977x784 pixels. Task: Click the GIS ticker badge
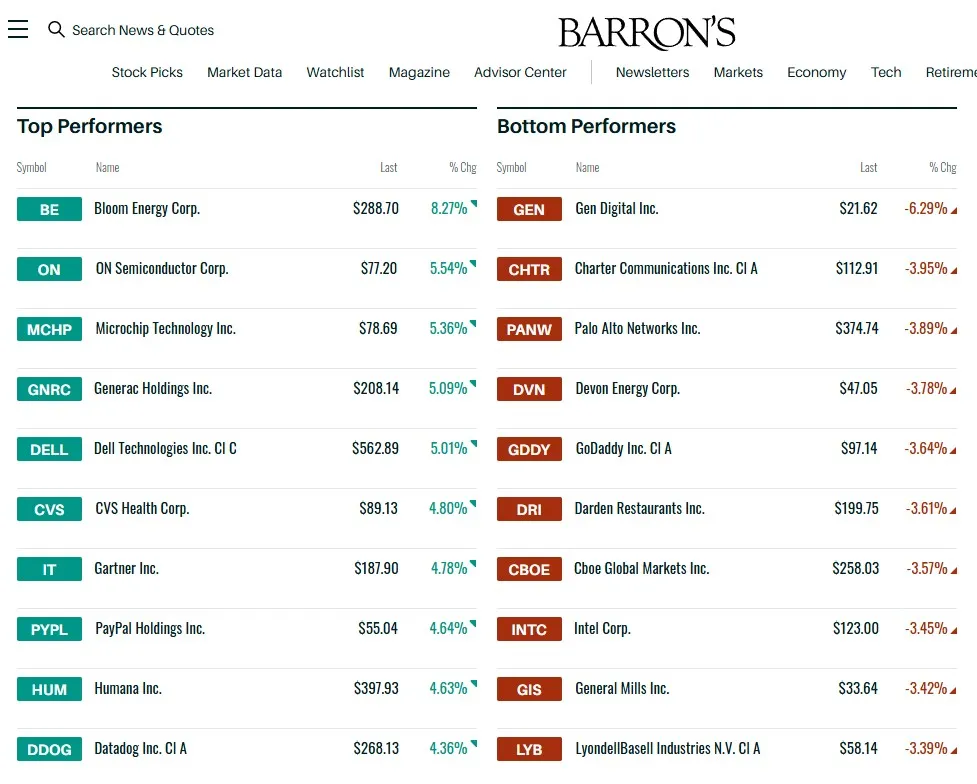[x=529, y=689]
